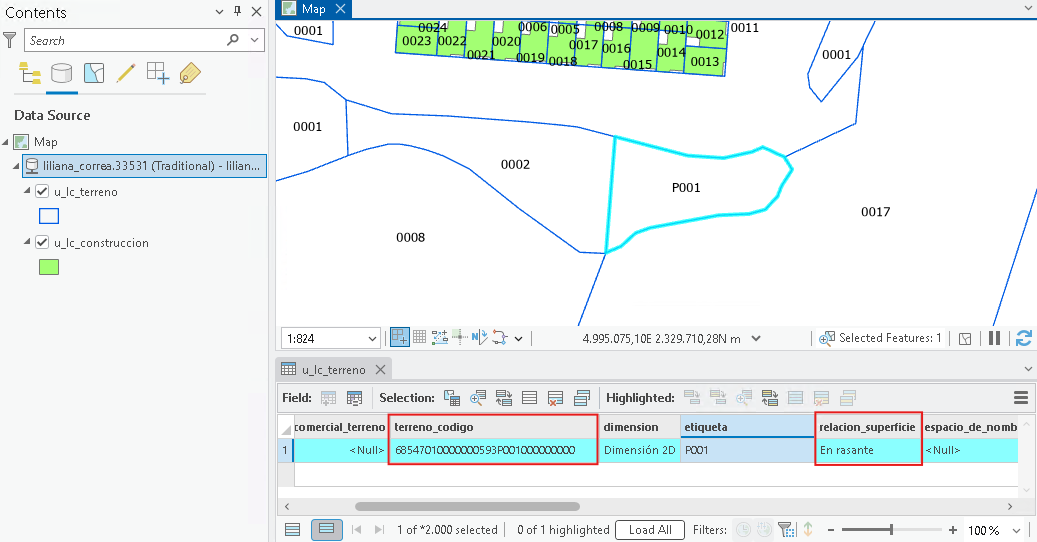Open the coordinate display units dropdown
This screenshot has width=1037, height=542.
(756, 338)
